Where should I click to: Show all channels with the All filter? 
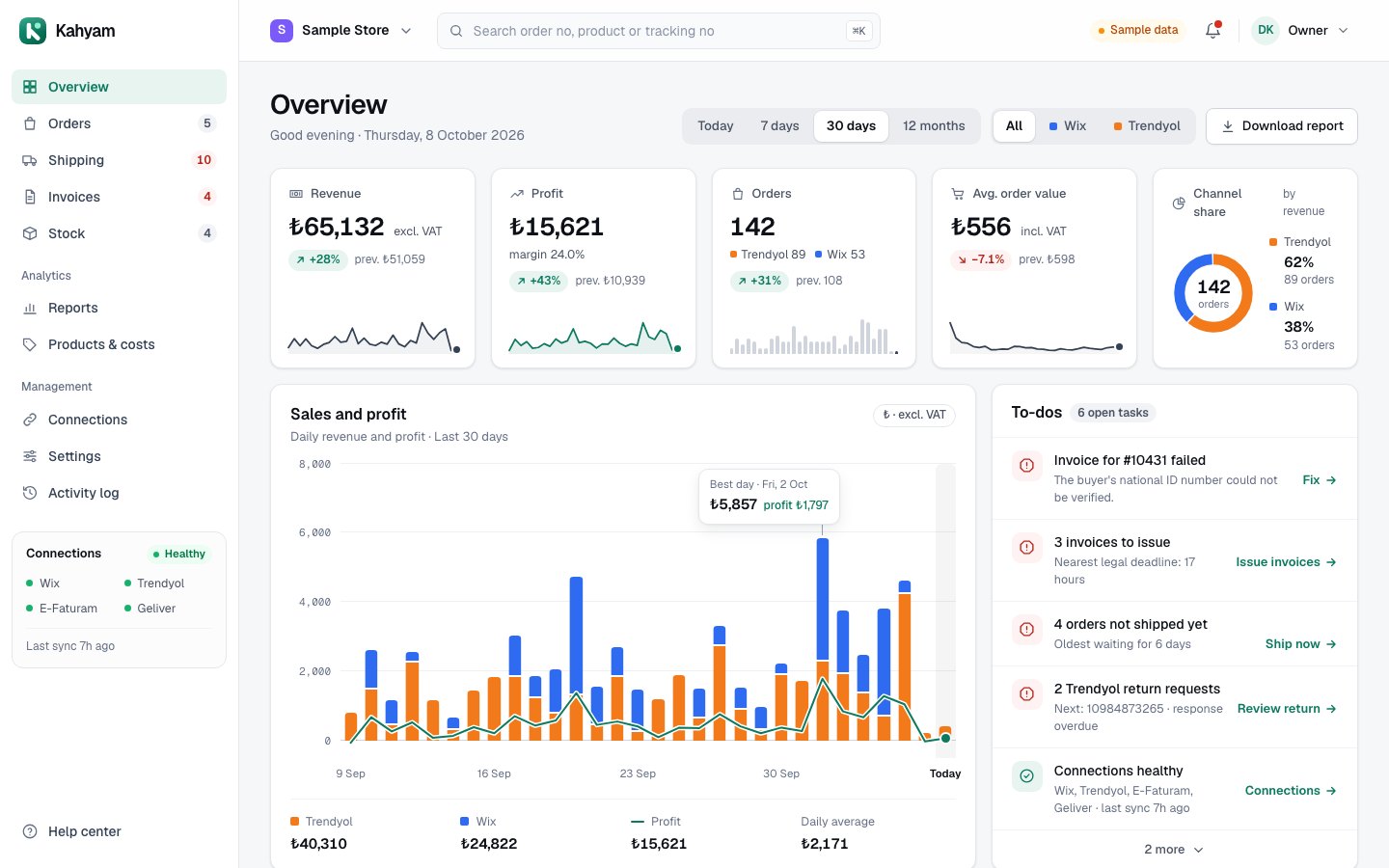click(1015, 126)
